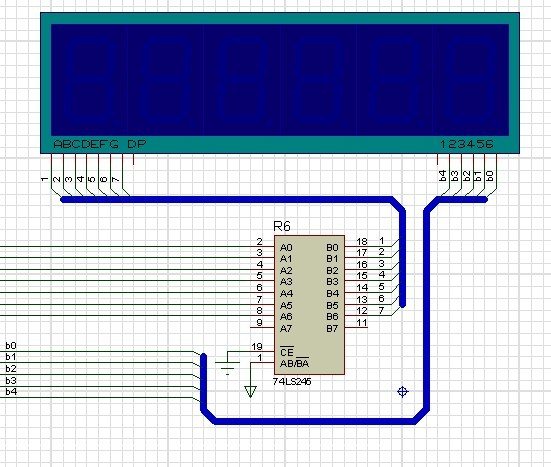Viewport: 551px width, 467px height.
Task: Click the 123456 digit label text
Action: (x=467, y=144)
